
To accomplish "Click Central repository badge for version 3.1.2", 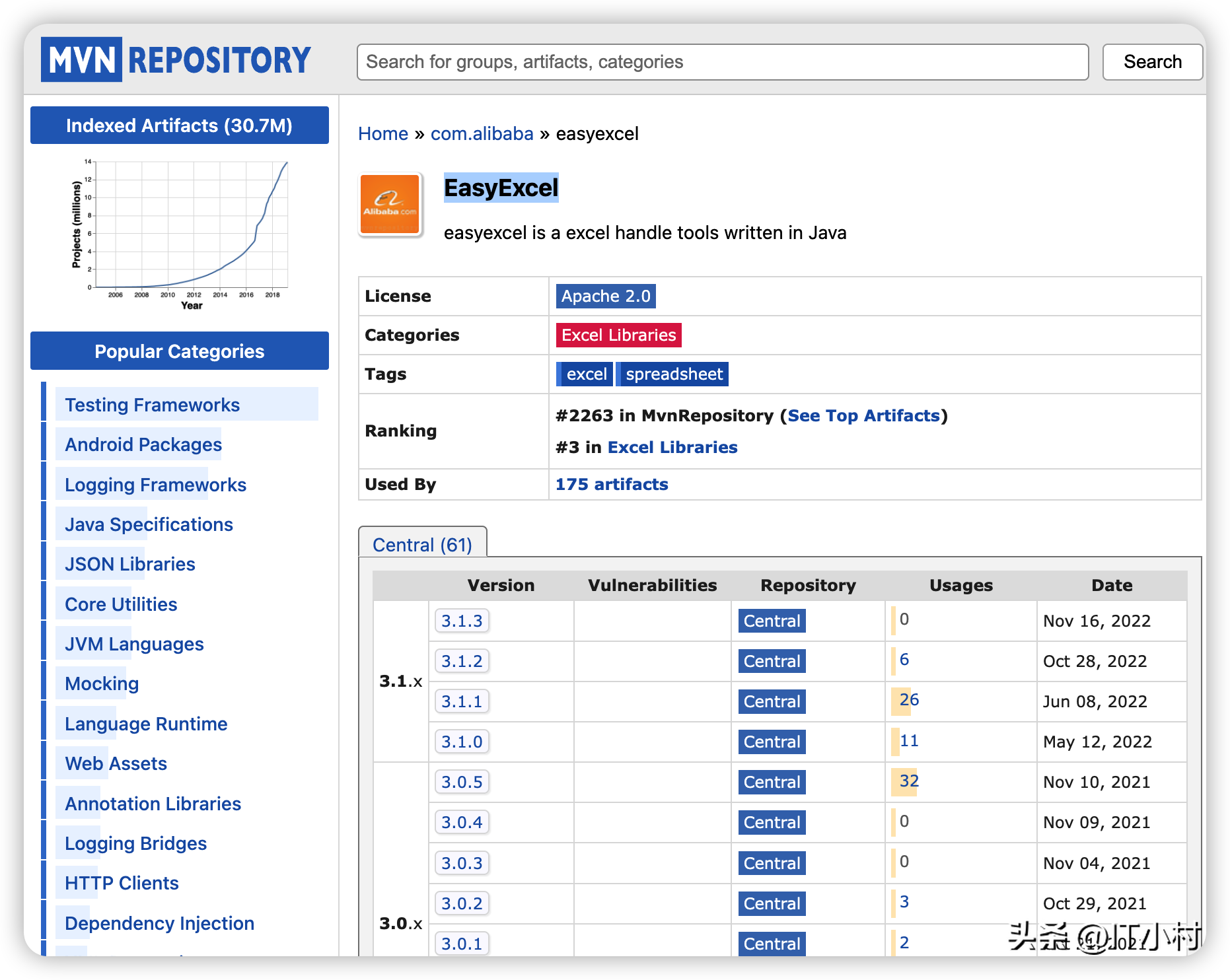I will pyautogui.click(x=772, y=662).
